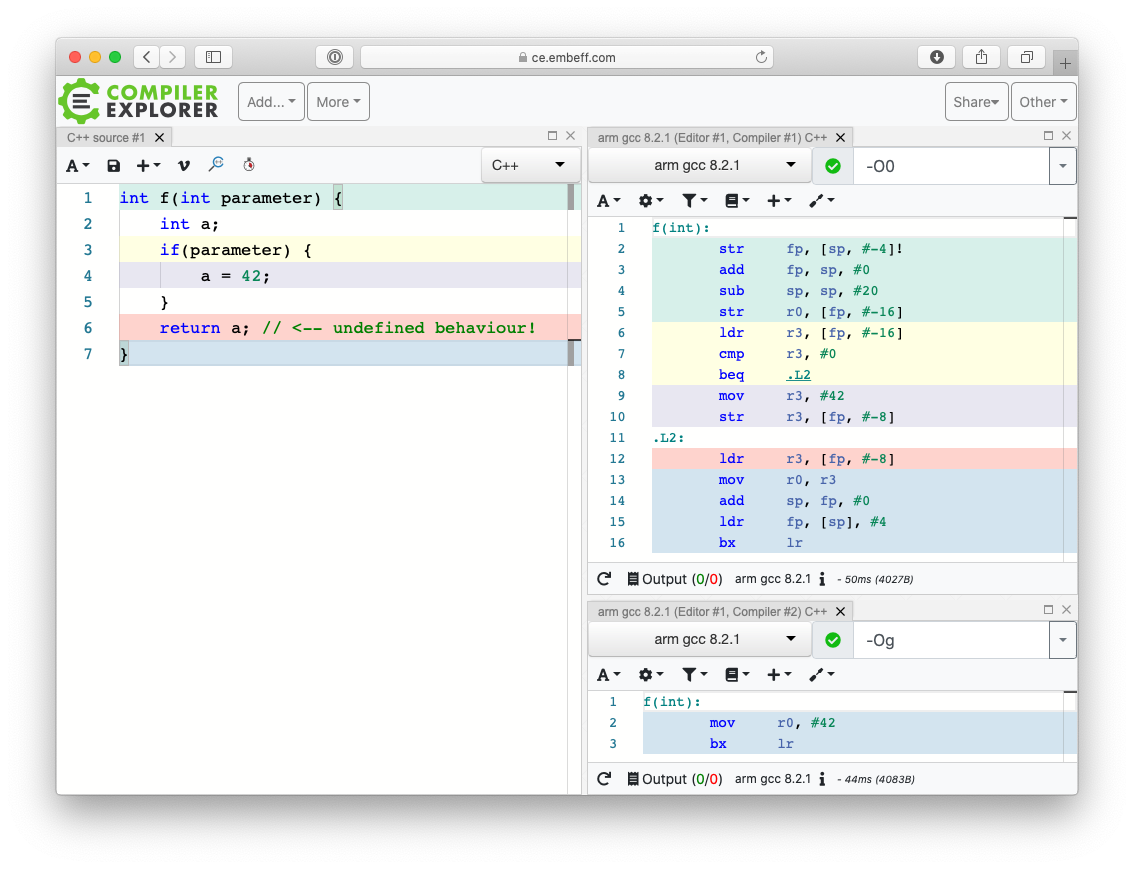Open the CppInsights magnifier icon
This screenshot has height=869, width=1134.
tap(216, 165)
